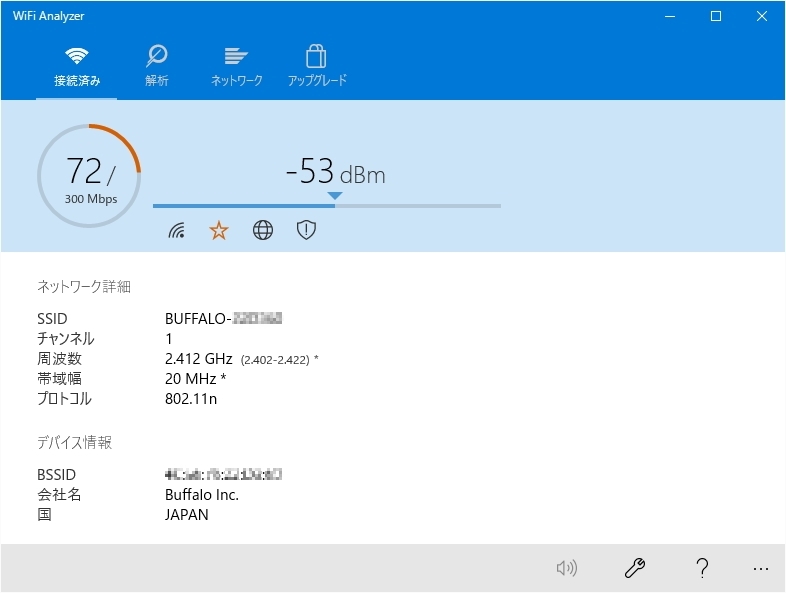Screen dimensions: 786x593
Task: Select the 802.11n protocol value
Action: (191, 399)
